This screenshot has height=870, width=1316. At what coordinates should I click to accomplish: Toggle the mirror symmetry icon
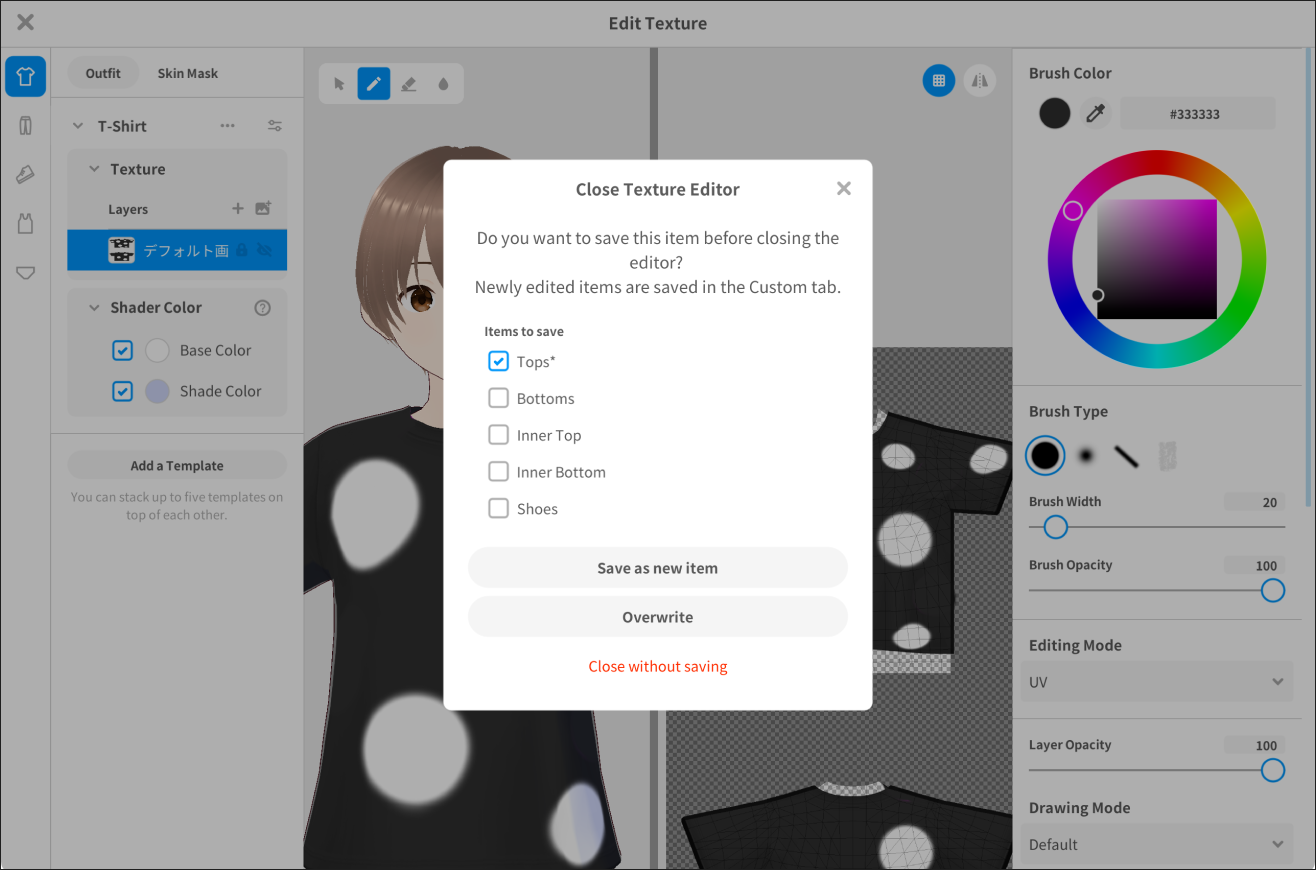click(979, 81)
